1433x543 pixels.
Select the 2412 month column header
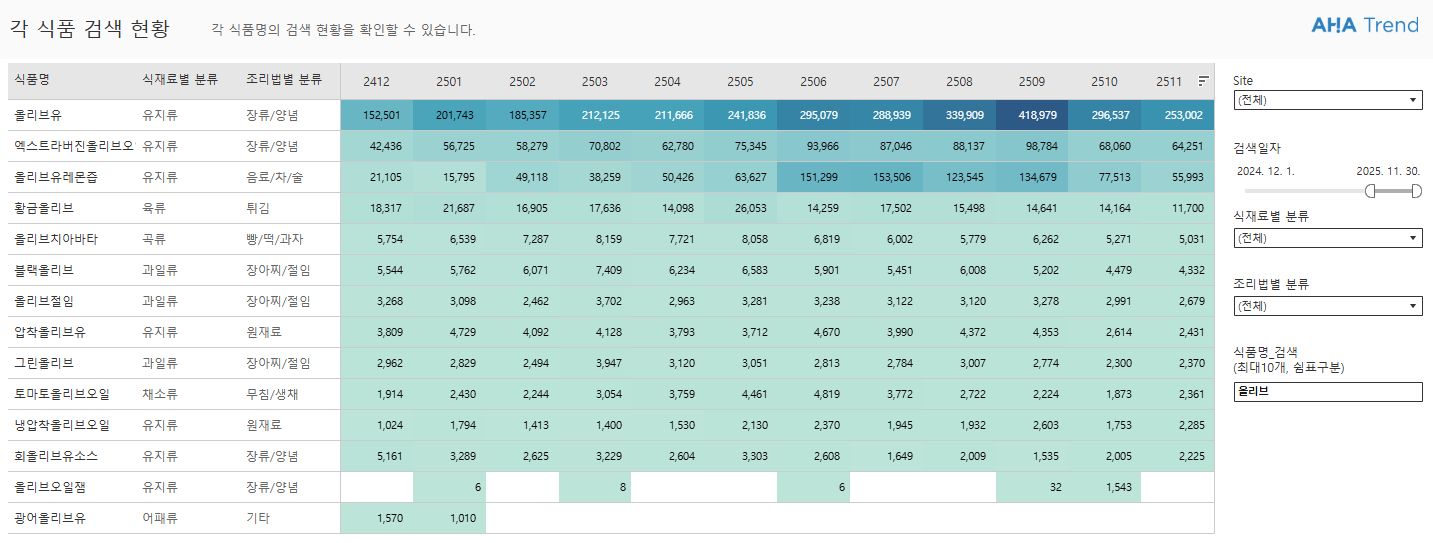tap(376, 82)
